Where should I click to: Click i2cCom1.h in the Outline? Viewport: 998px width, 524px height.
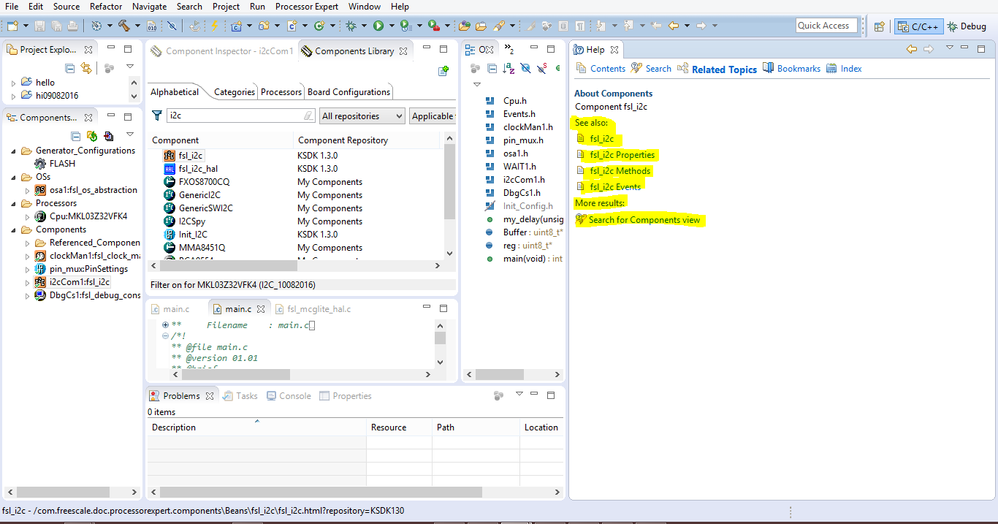point(523,180)
